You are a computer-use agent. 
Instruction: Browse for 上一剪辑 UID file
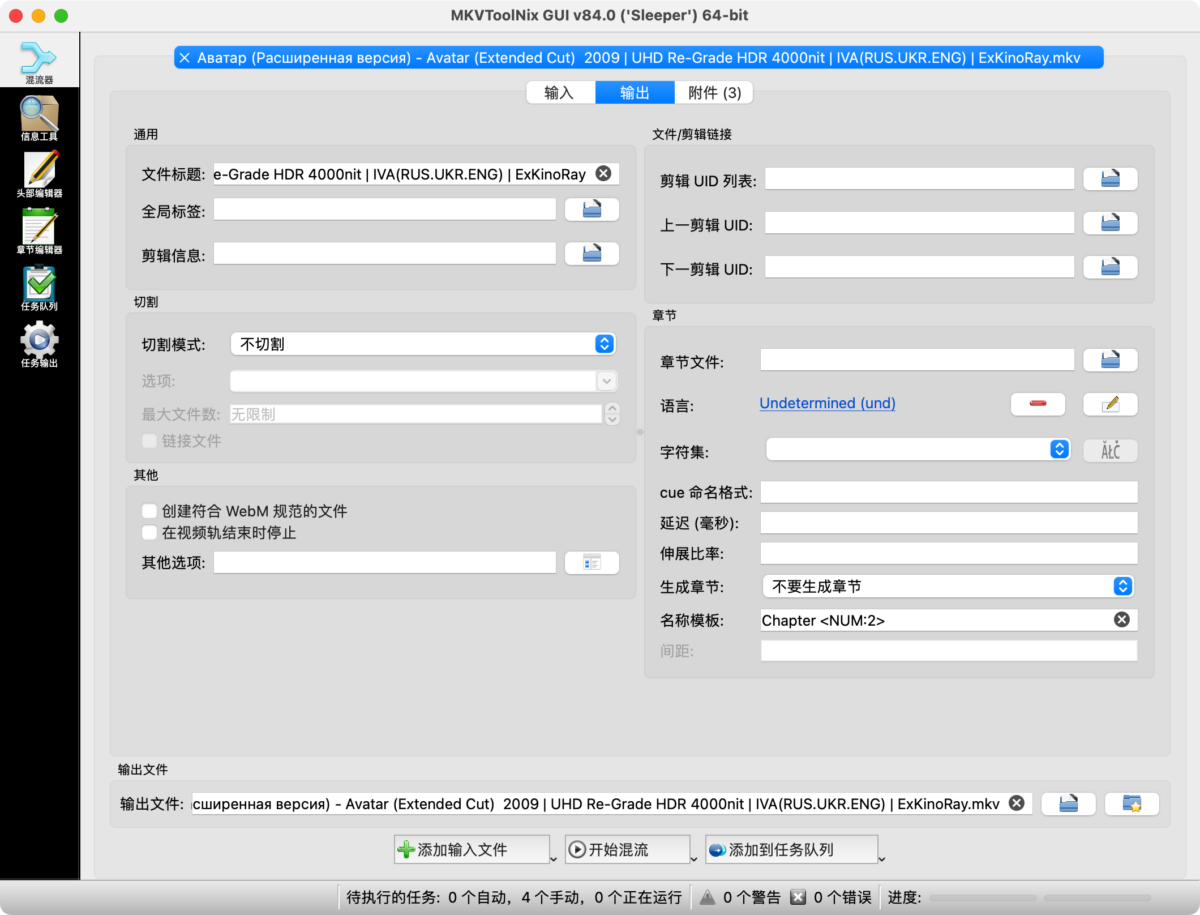1110,223
